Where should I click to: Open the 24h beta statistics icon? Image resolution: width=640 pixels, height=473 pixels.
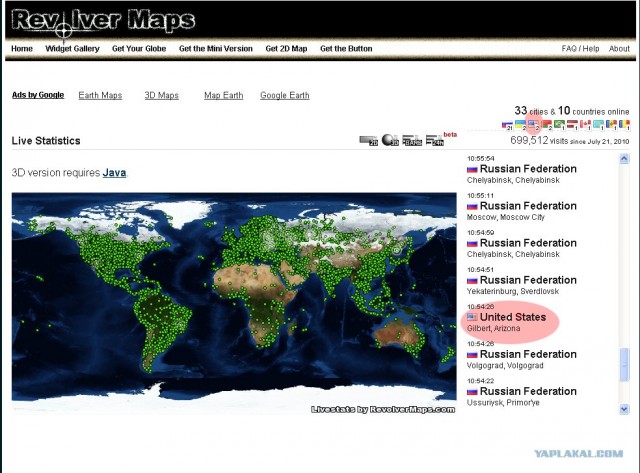point(434,140)
